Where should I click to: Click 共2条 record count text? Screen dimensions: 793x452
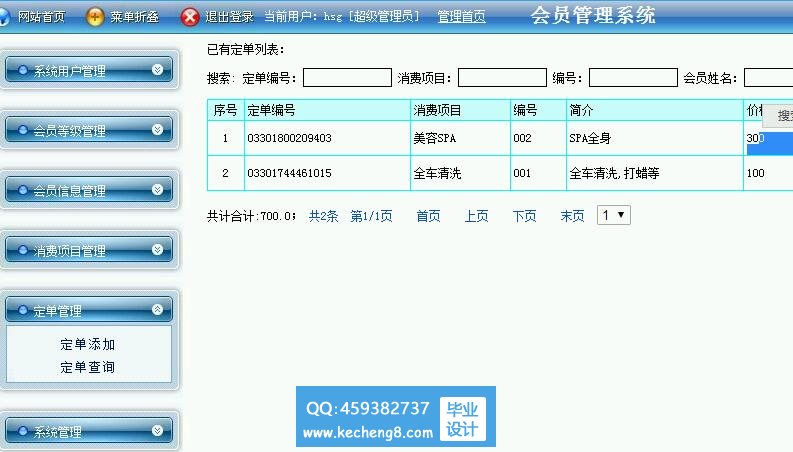pyautogui.click(x=323, y=216)
